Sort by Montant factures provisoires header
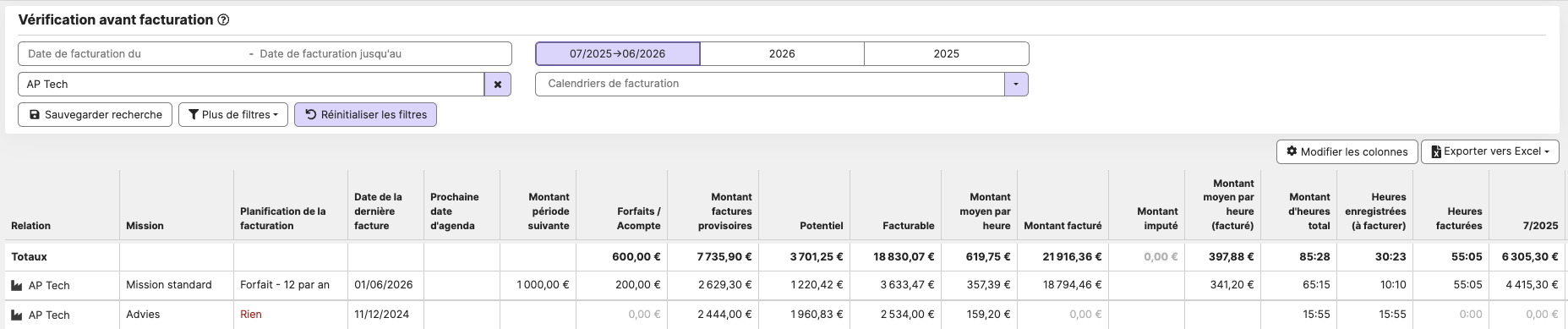 724,211
